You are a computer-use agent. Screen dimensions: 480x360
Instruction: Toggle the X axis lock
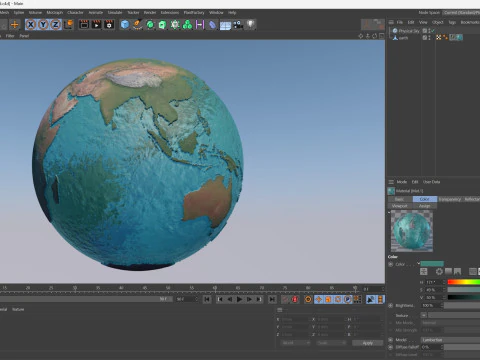31,25
